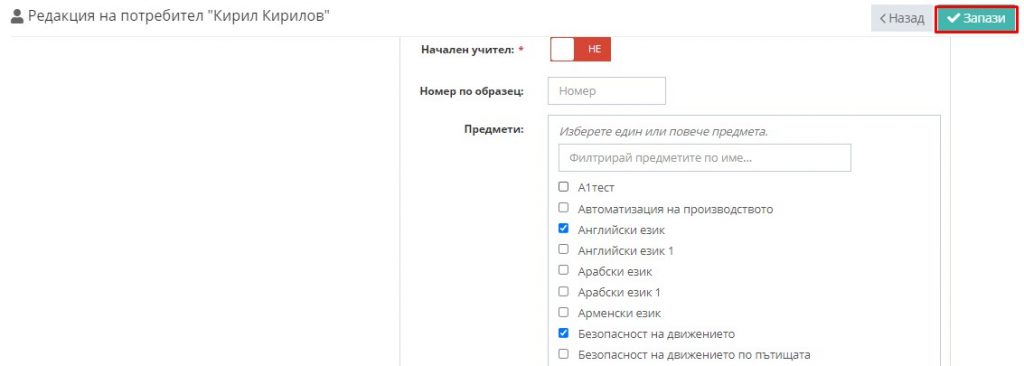Select the Арабски език checkbox
This screenshot has height=366, width=1024.
pyautogui.click(x=564, y=271)
